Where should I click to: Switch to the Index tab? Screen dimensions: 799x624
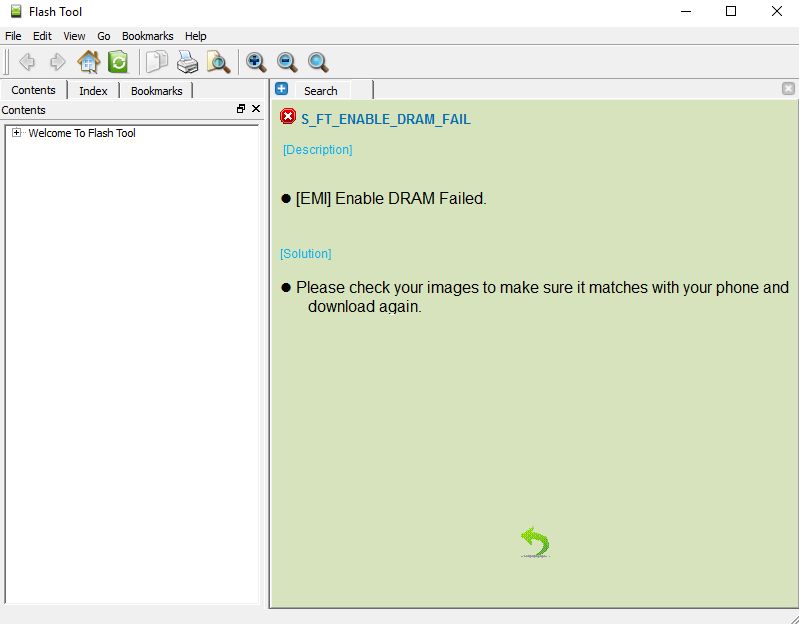pyautogui.click(x=93, y=91)
